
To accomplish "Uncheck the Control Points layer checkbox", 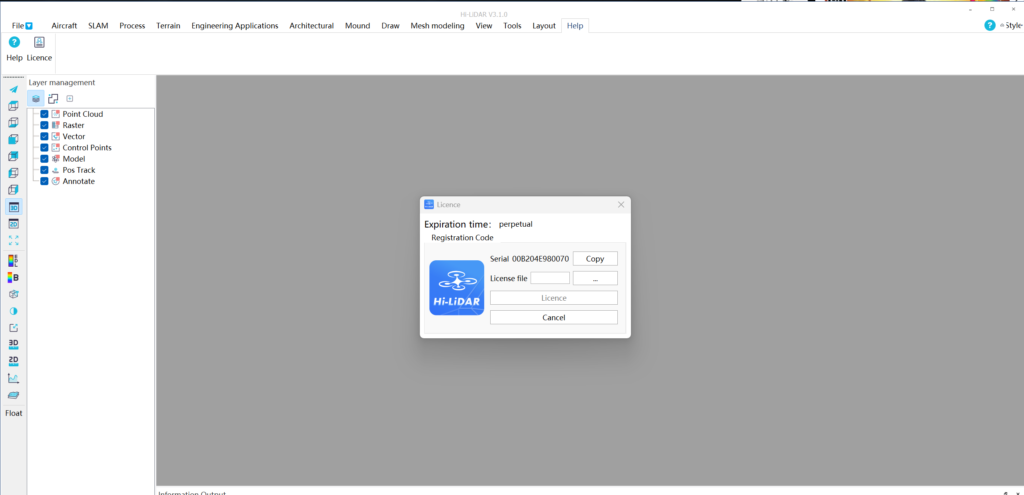I will point(44,148).
